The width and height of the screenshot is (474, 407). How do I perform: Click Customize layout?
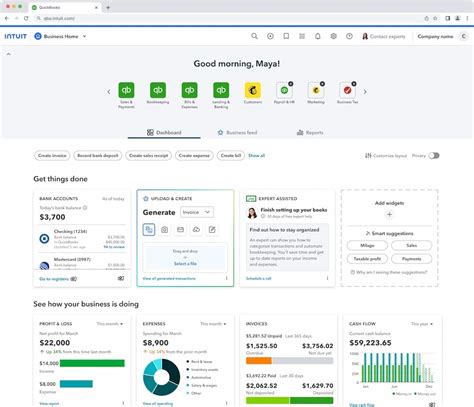pos(386,156)
